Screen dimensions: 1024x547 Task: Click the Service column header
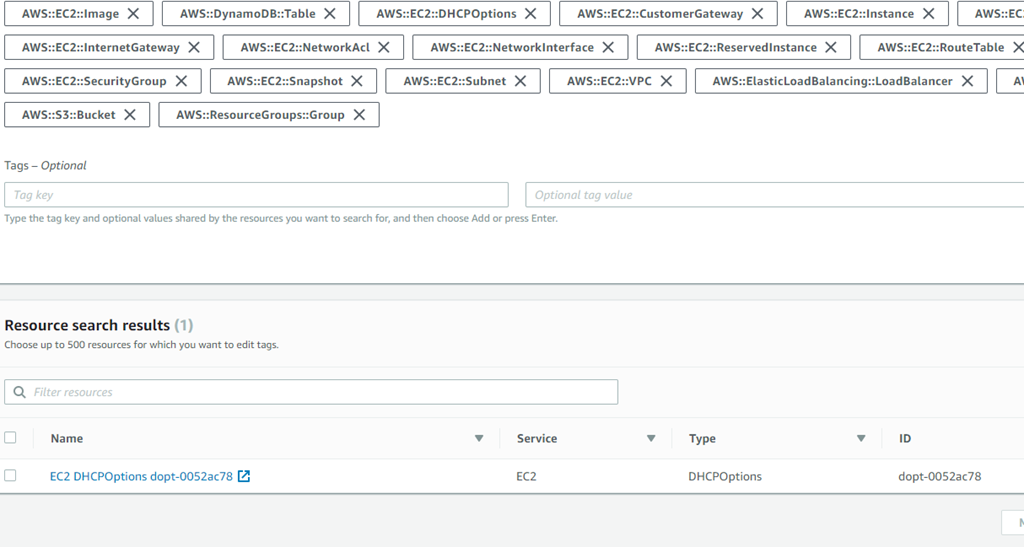tap(537, 439)
